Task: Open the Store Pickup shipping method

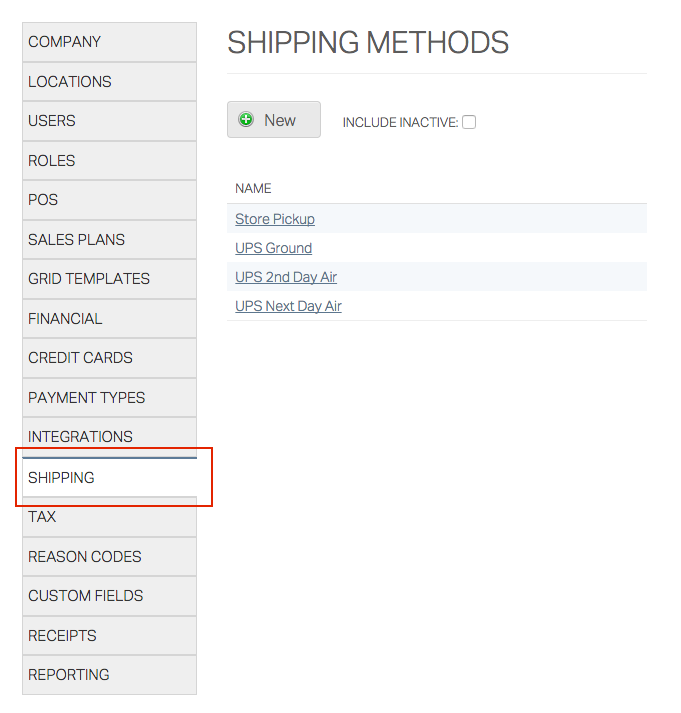Action: 275,219
